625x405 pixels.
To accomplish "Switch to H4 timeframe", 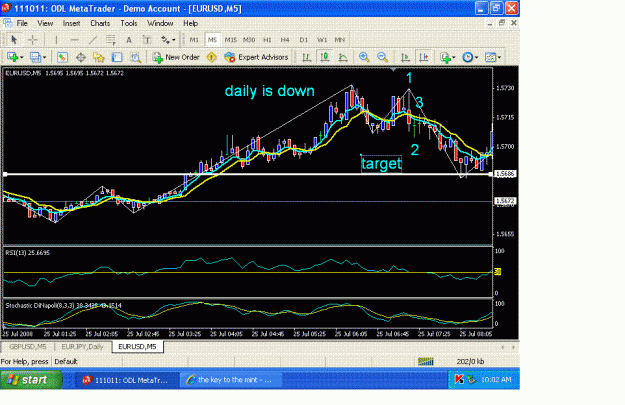I will click(x=285, y=39).
